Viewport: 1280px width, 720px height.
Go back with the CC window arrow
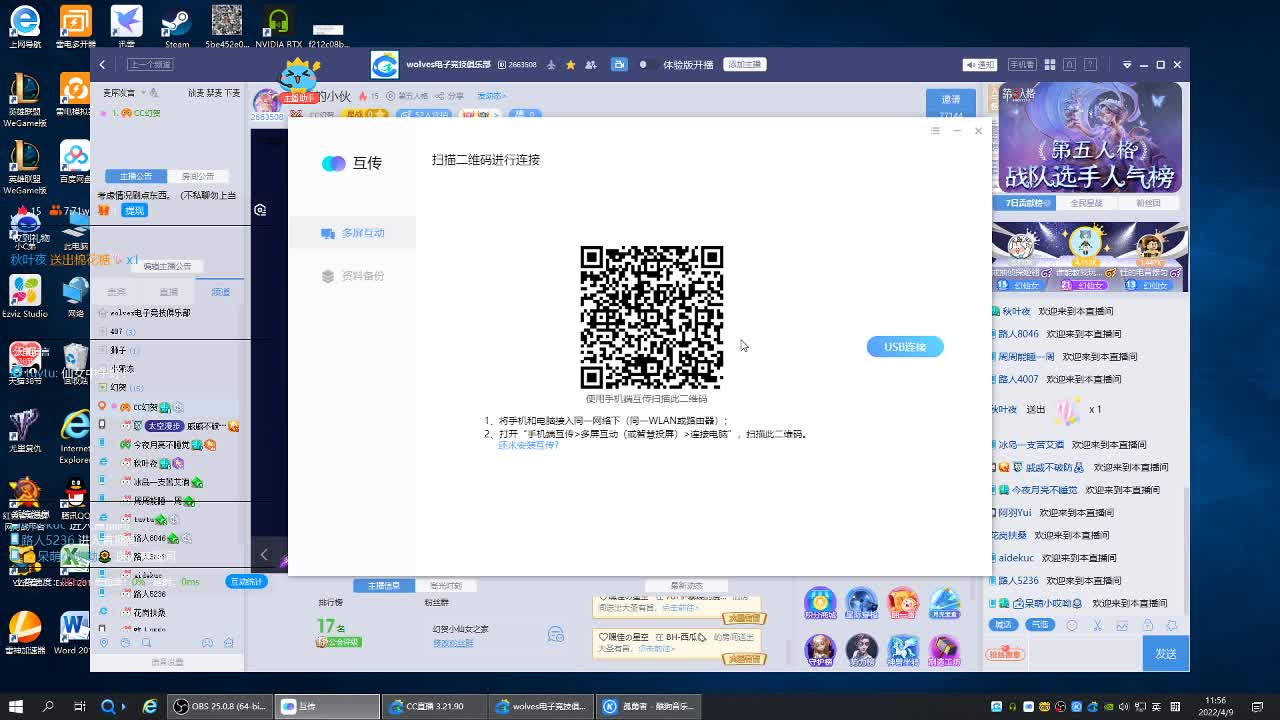(x=102, y=64)
